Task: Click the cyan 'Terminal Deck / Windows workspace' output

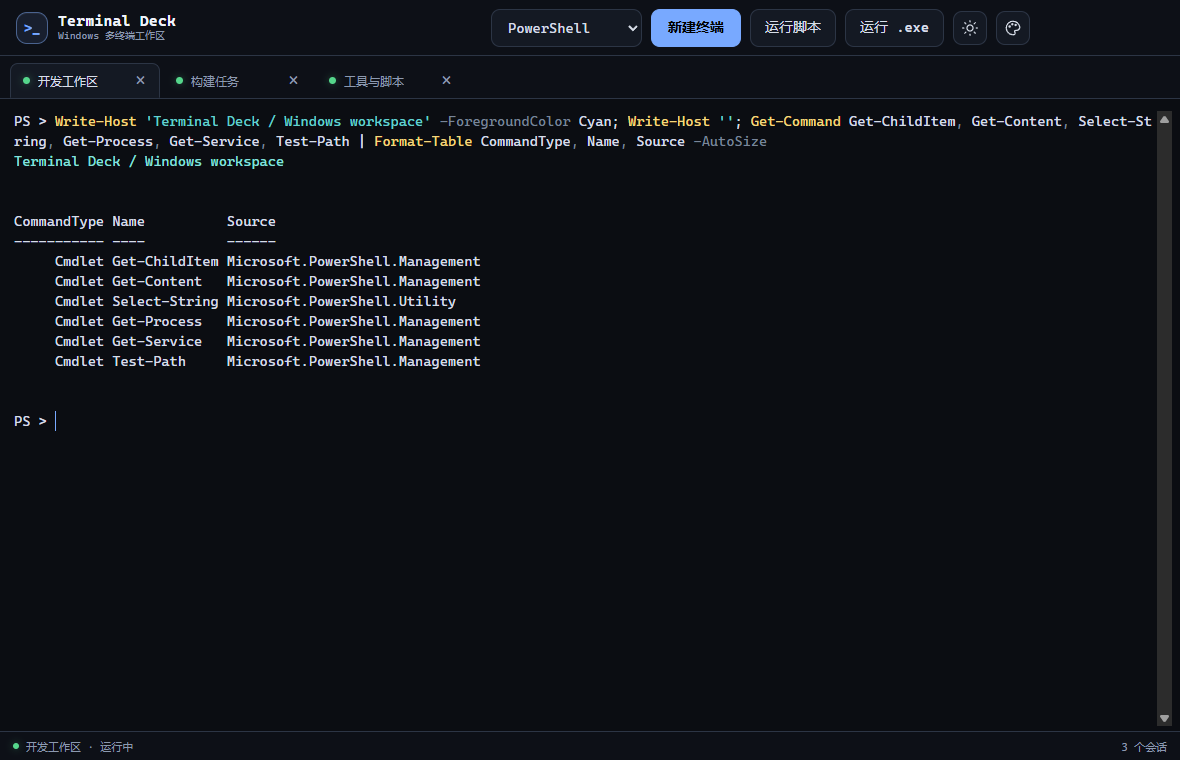Action: pyautogui.click(x=149, y=161)
